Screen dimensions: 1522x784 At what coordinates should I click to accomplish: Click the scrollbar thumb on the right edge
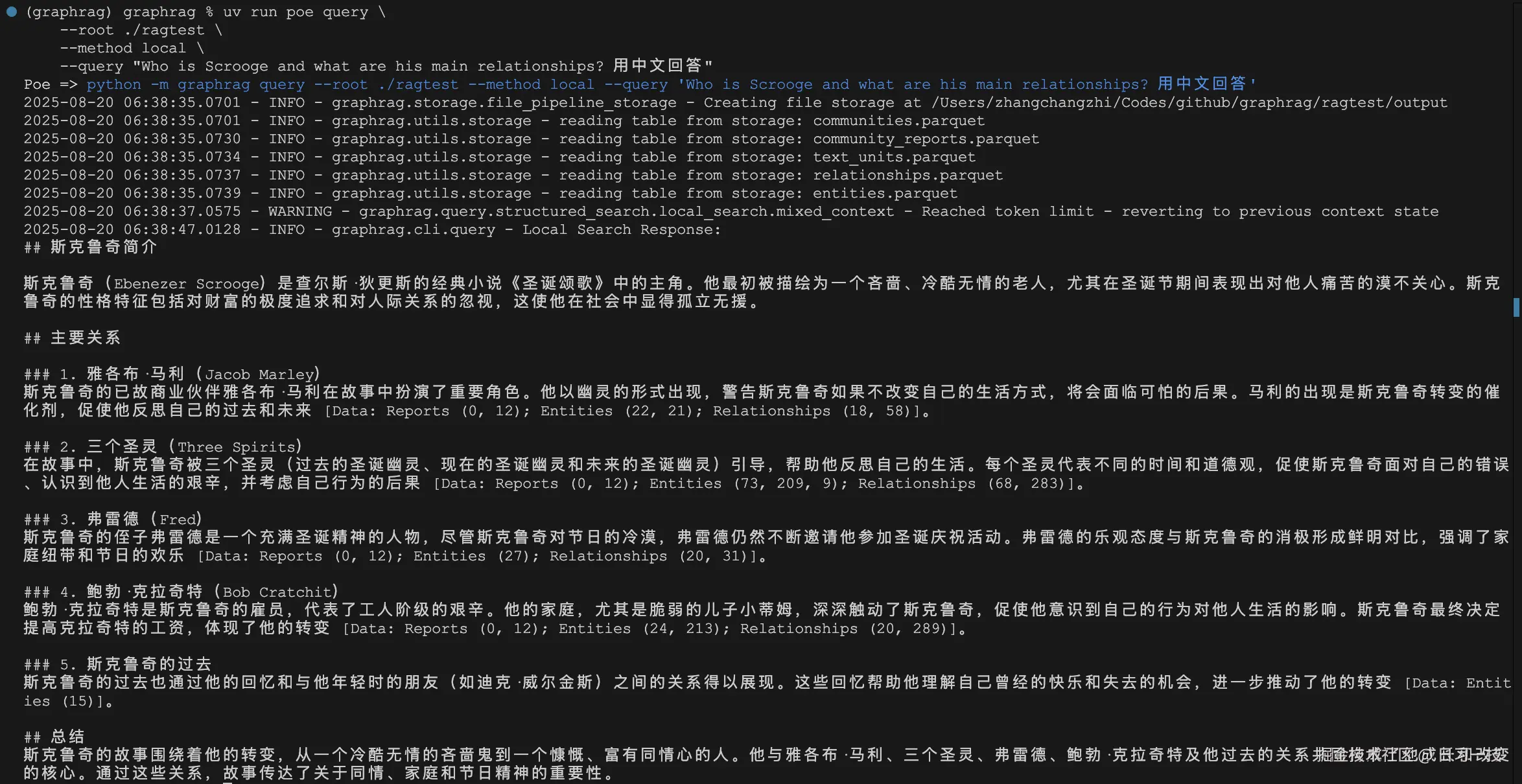[x=1517, y=307]
